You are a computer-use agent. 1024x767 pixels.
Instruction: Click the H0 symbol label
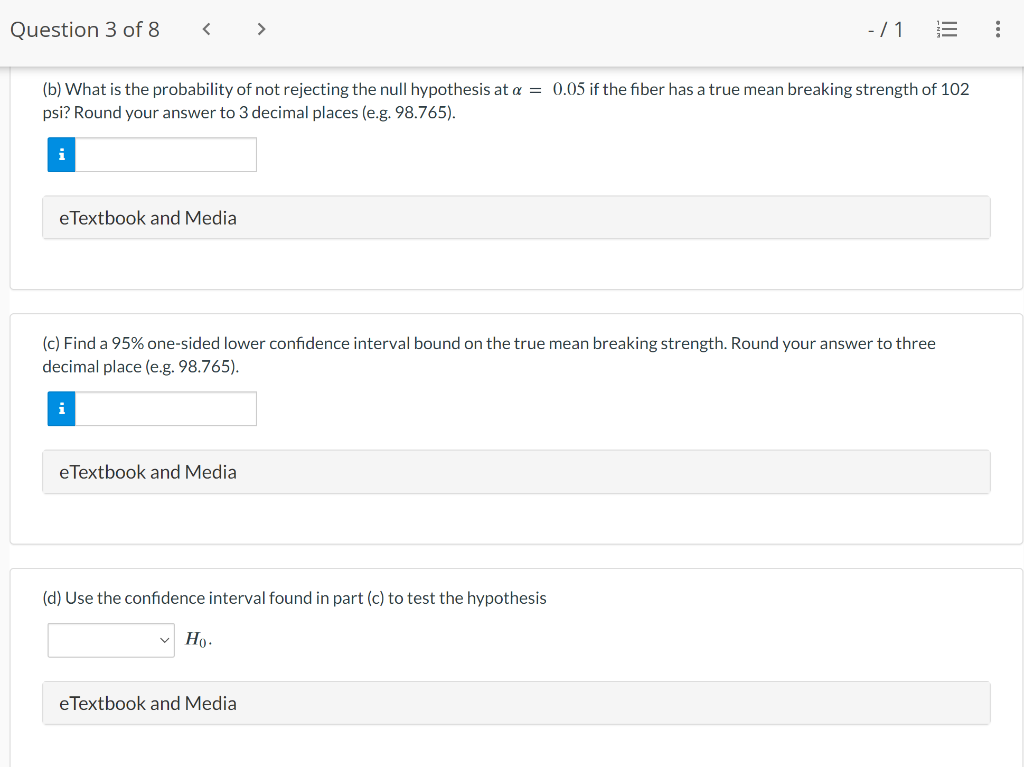click(198, 640)
